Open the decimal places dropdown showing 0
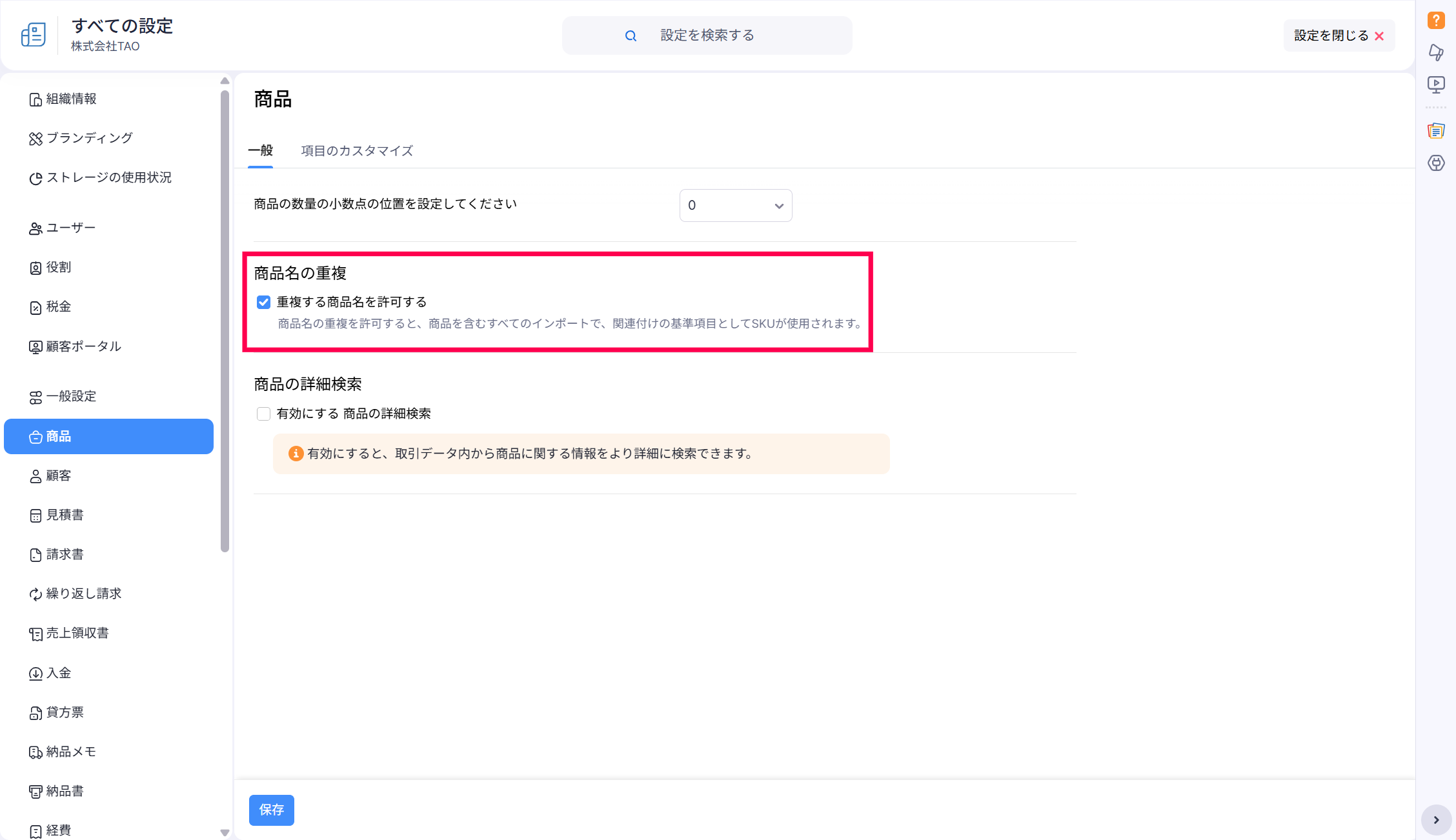The height and width of the screenshot is (840, 1456). (735, 205)
